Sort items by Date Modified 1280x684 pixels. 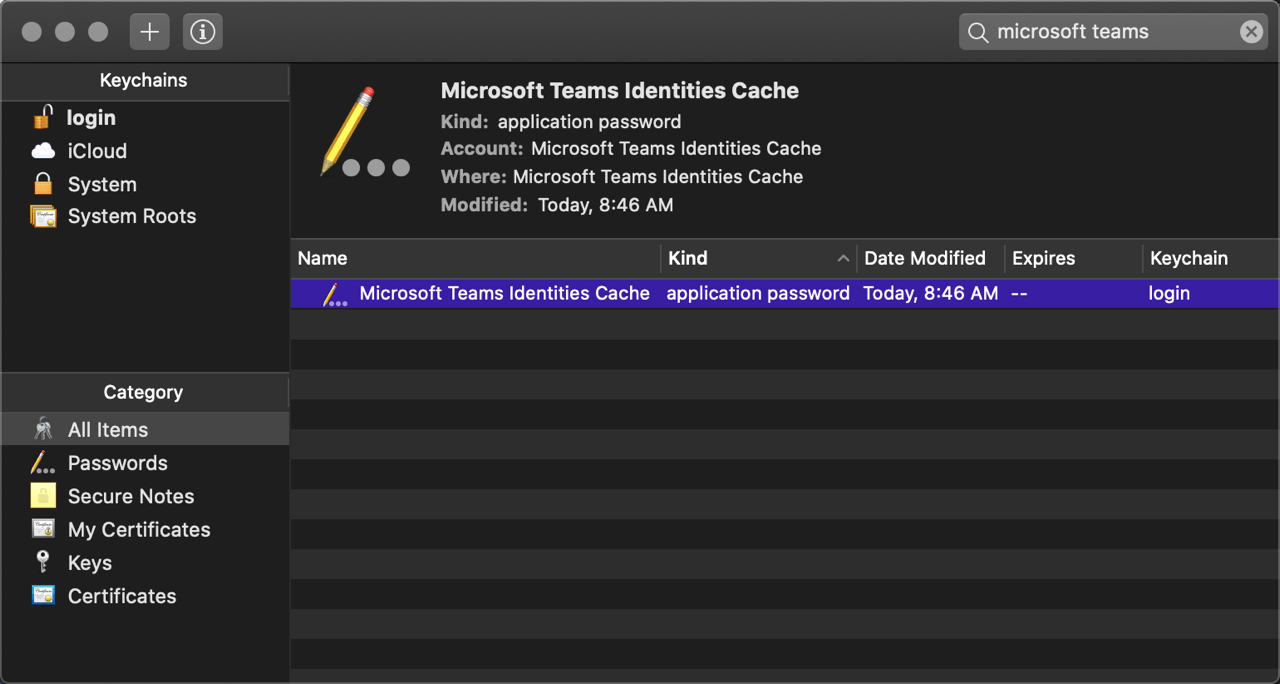click(924, 258)
